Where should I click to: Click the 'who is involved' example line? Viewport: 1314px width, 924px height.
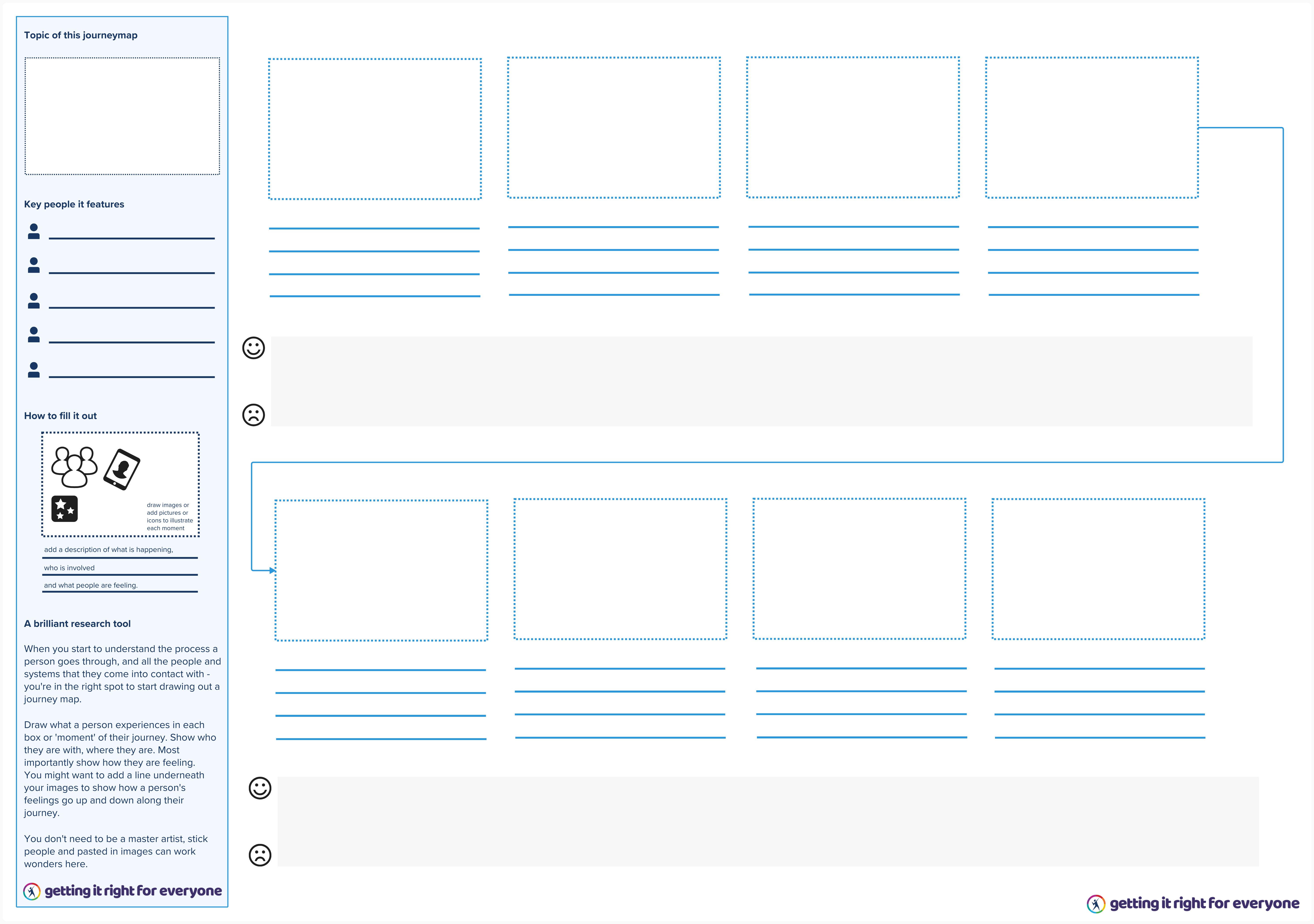69,568
